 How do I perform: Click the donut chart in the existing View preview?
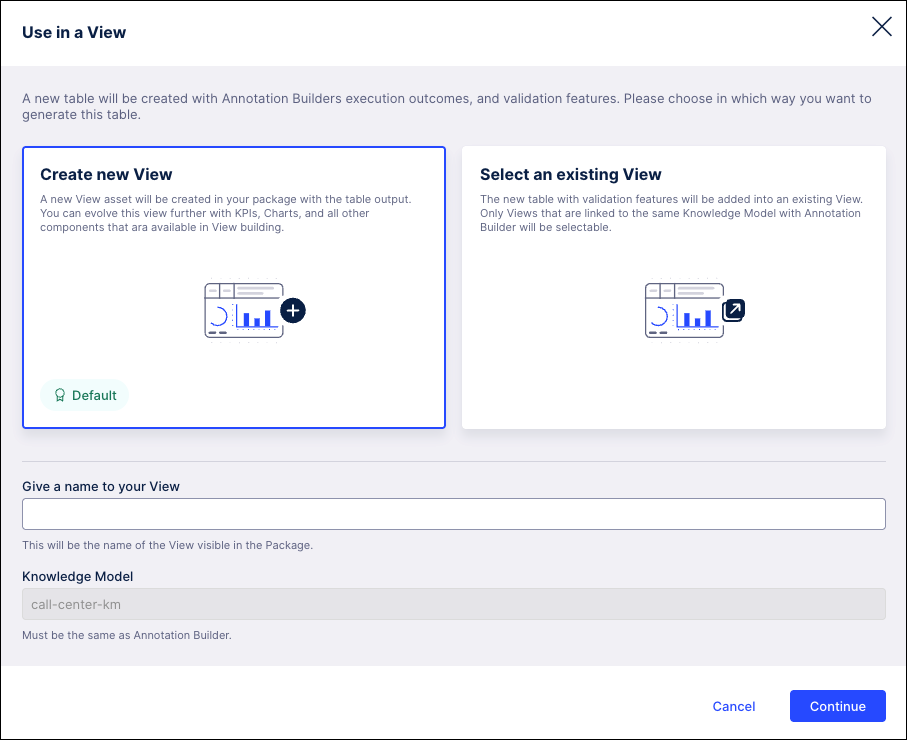(x=662, y=317)
